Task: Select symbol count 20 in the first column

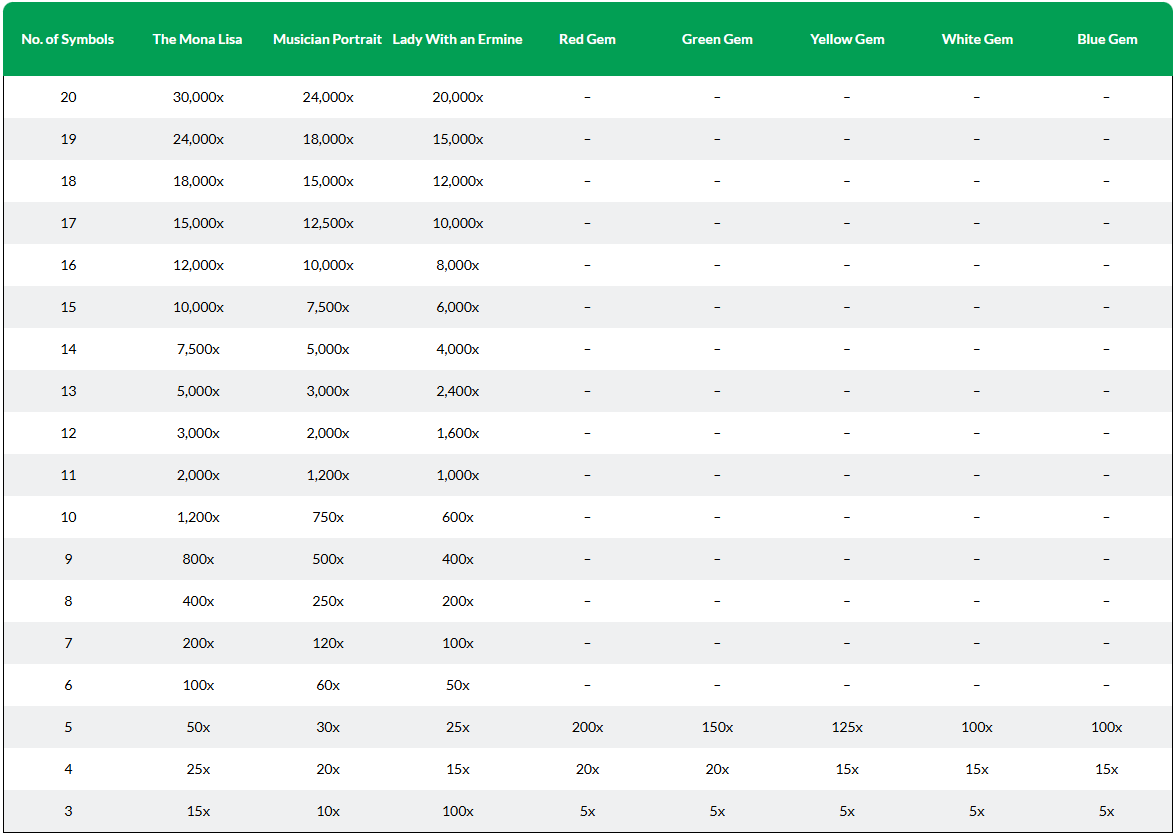Action: click(68, 98)
